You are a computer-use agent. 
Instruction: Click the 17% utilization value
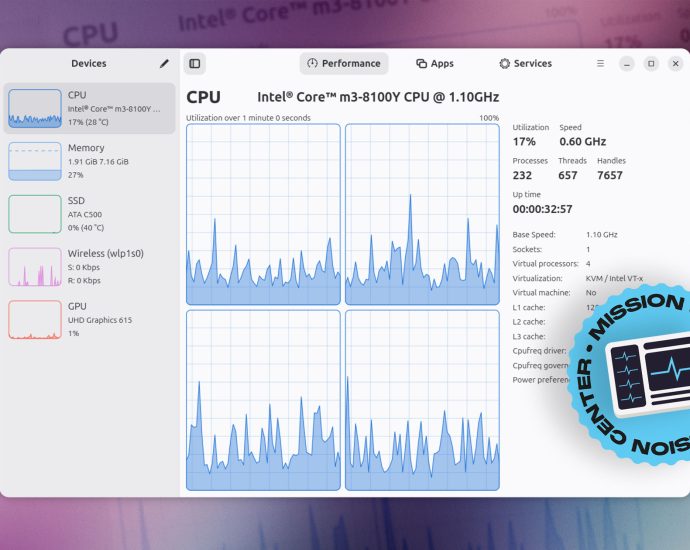pos(524,142)
